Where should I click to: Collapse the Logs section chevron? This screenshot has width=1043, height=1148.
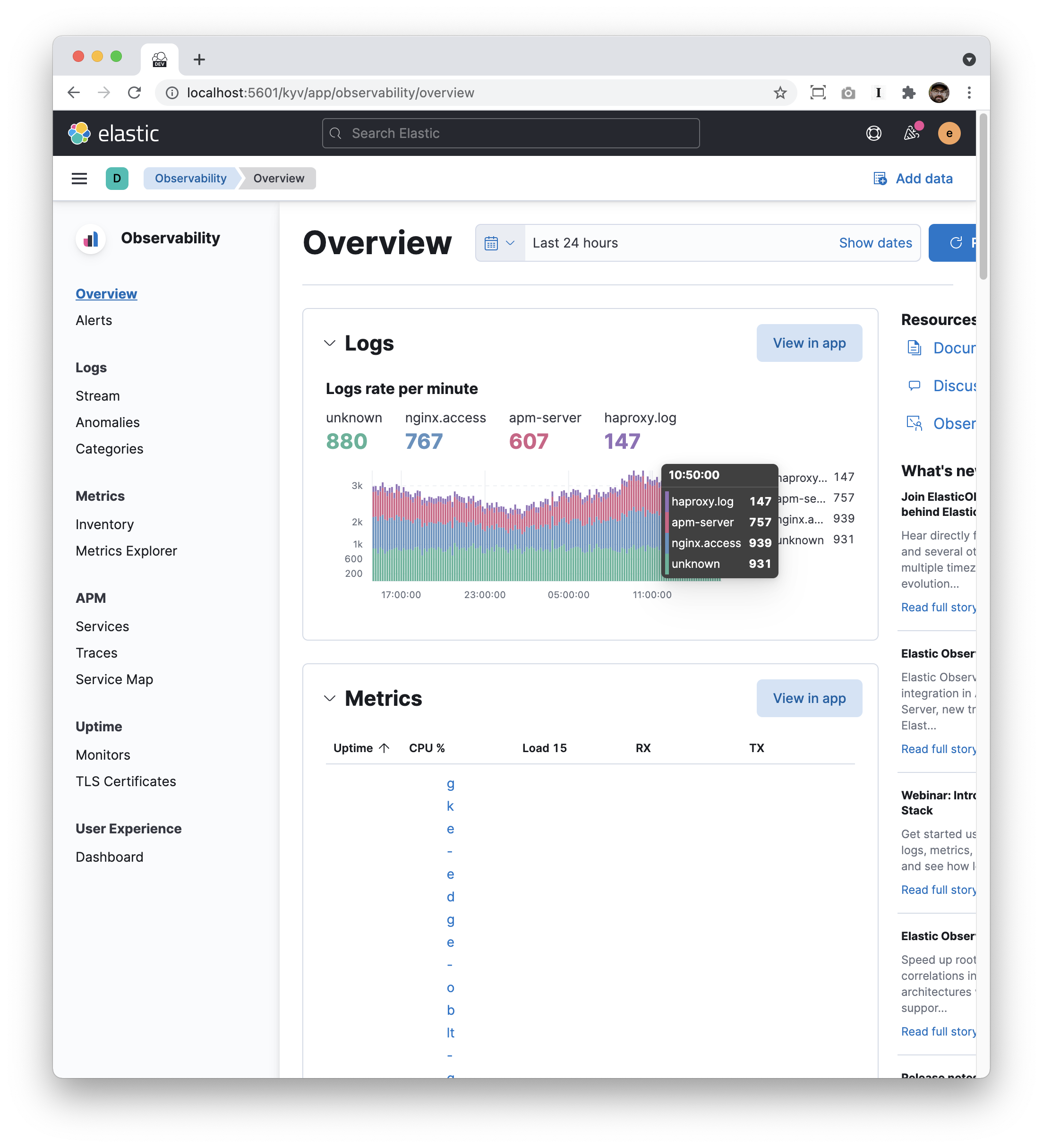[x=329, y=343]
